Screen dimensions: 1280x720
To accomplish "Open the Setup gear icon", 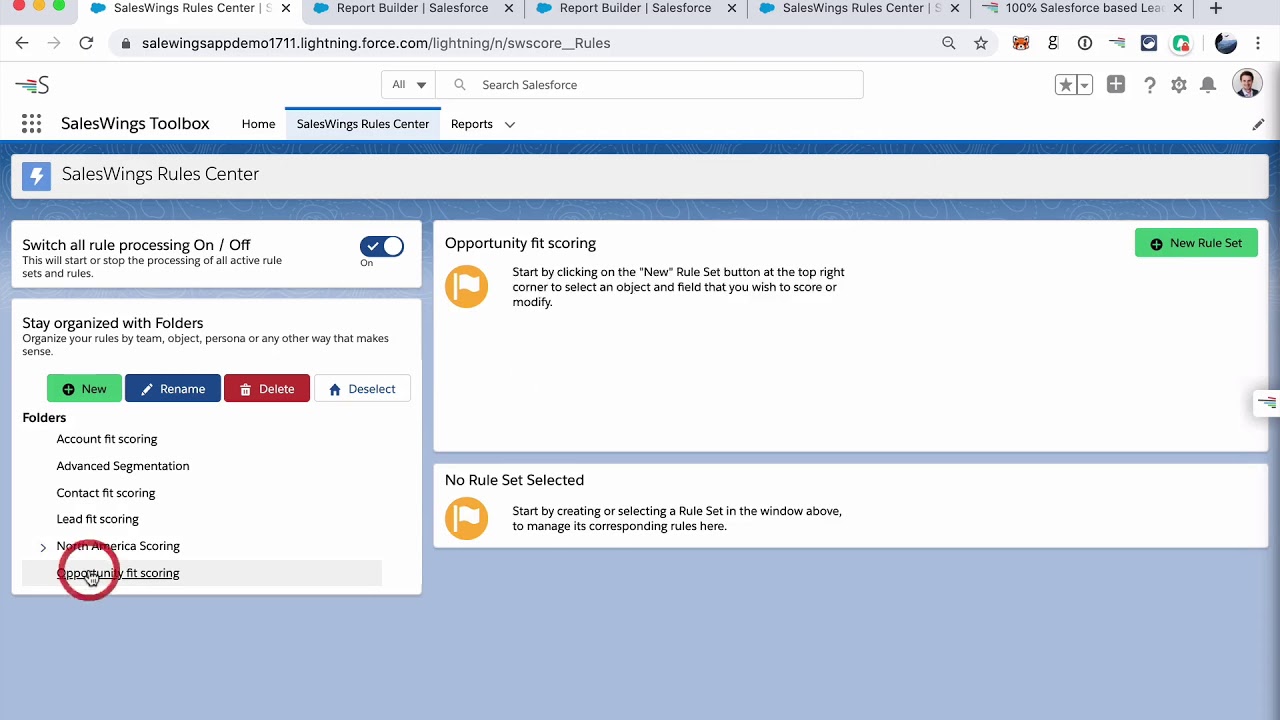I will [x=1179, y=85].
